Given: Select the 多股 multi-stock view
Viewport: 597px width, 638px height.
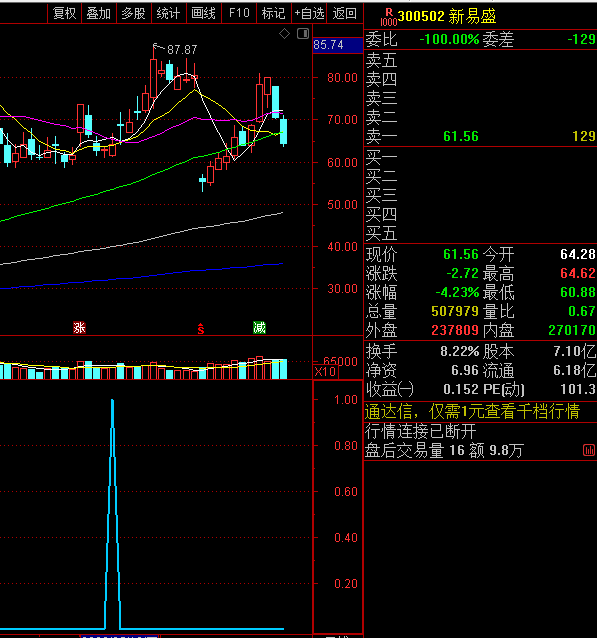Looking at the screenshot, I should coord(134,13).
